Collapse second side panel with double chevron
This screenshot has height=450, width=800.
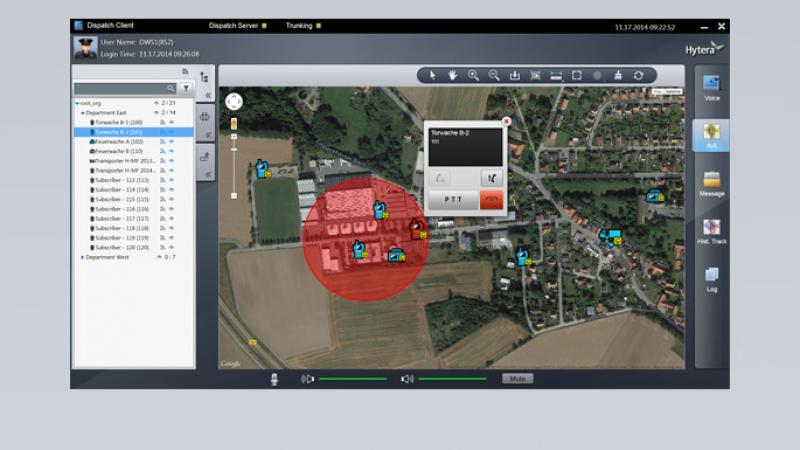coord(208,135)
